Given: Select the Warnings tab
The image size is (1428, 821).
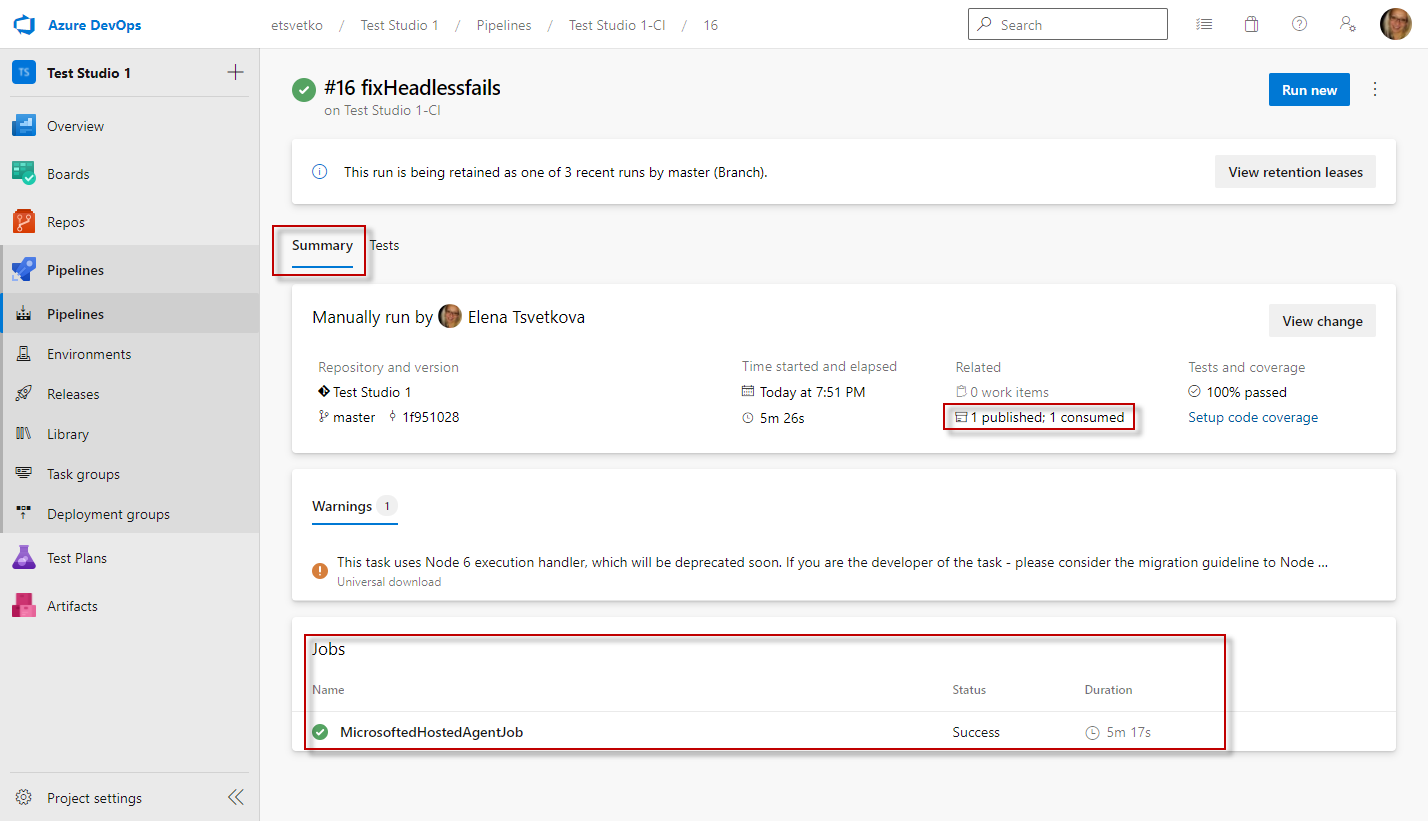Looking at the screenshot, I should coord(355,507).
